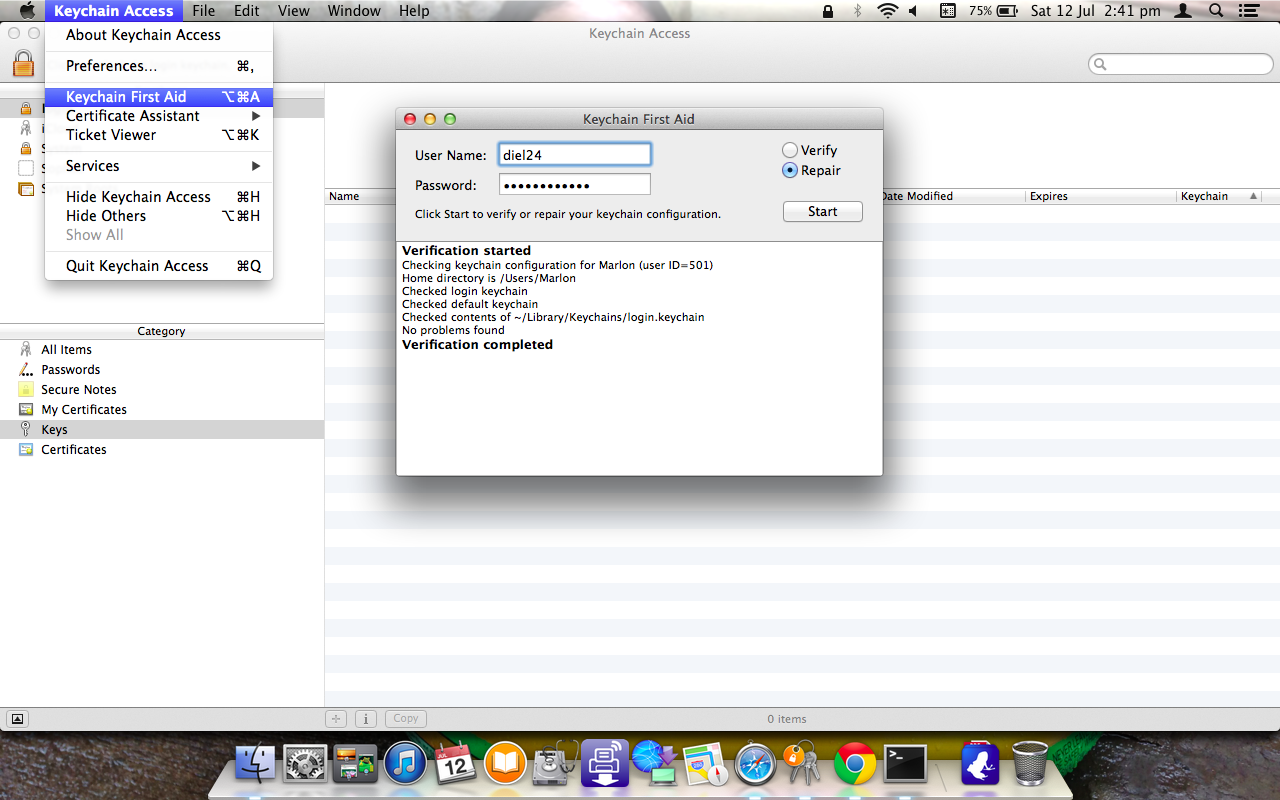Choose Hide Keychain Access
The image size is (1280, 800).
(x=159, y=197)
